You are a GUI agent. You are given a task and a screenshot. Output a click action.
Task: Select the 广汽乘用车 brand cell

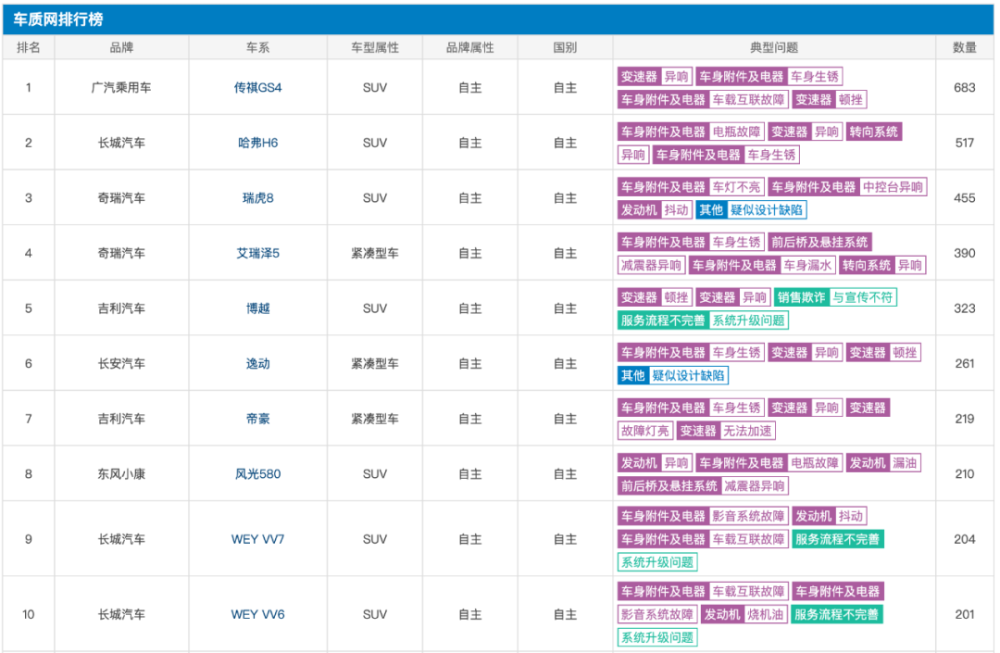(121, 87)
